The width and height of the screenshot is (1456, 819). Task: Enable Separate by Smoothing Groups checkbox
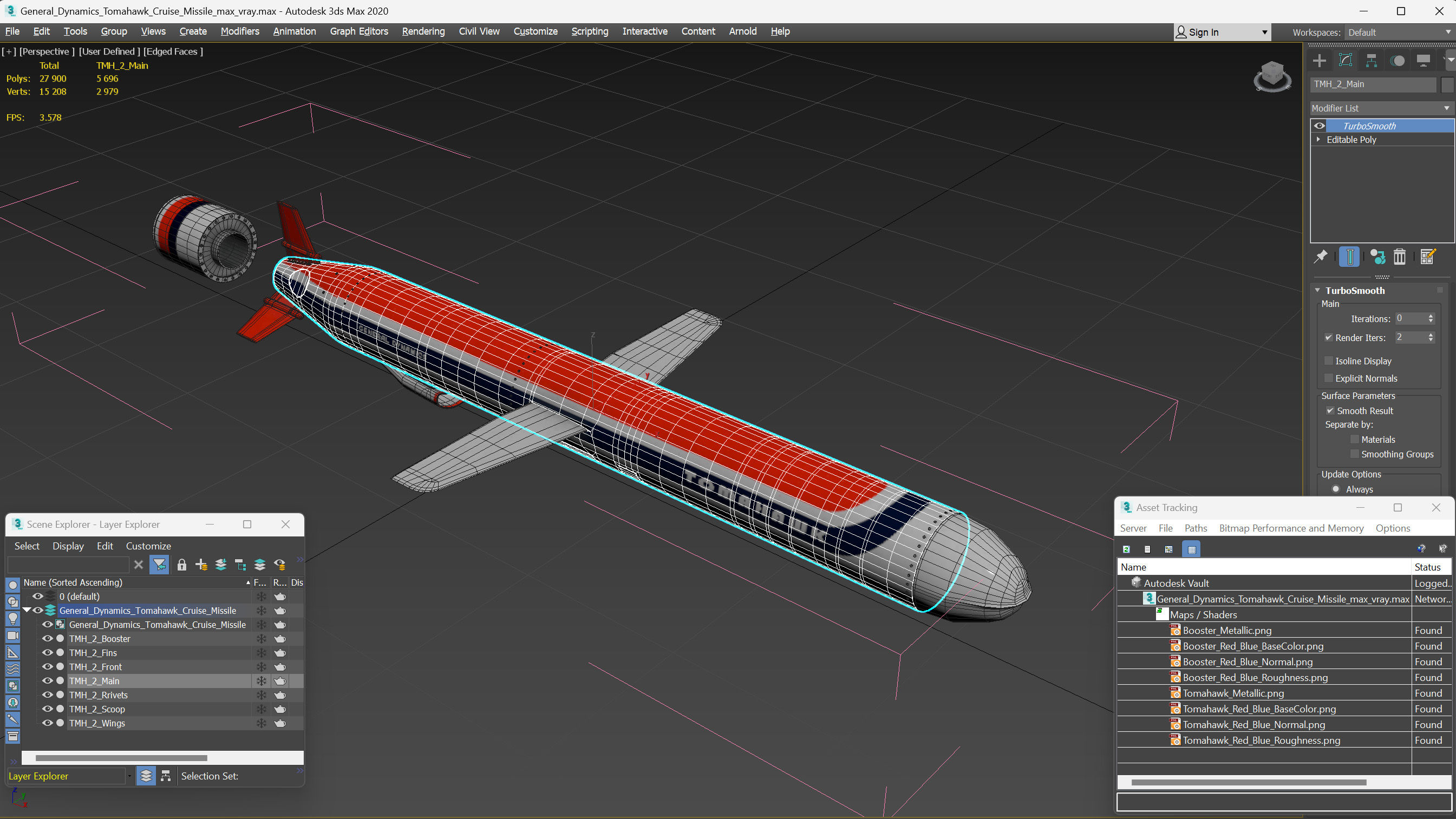[x=1354, y=454]
